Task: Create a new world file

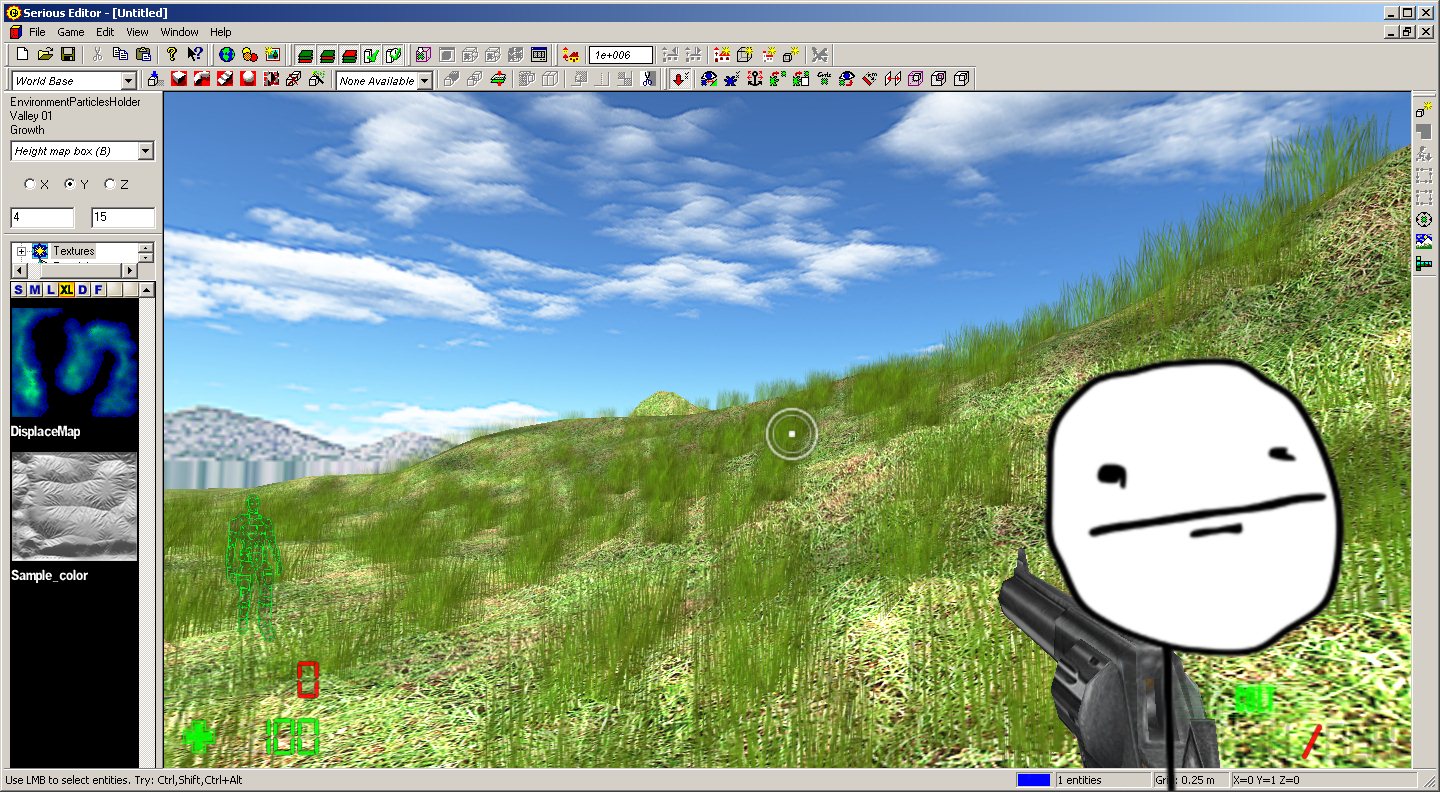Action: [22, 54]
